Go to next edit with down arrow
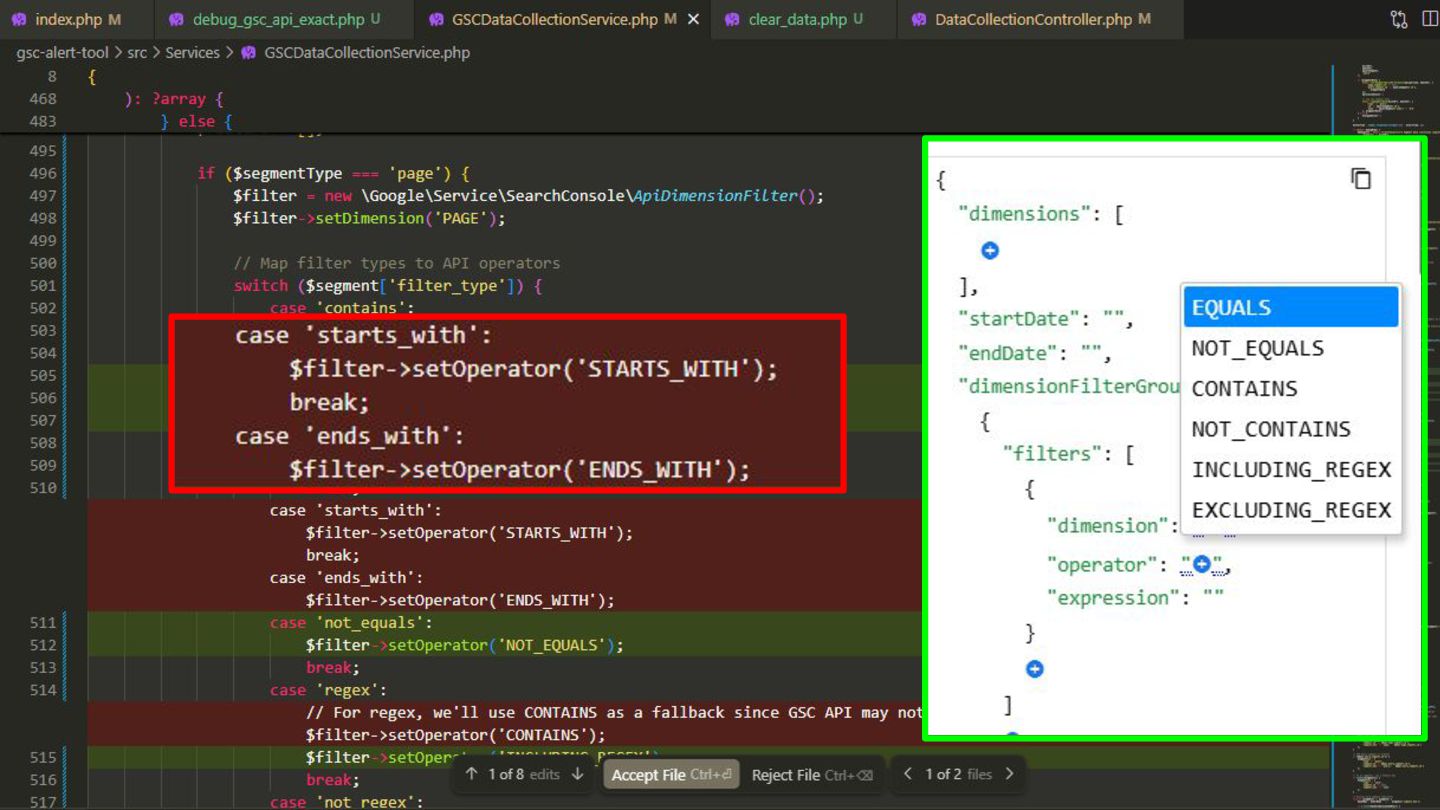The image size is (1440, 810). pyautogui.click(x=578, y=774)
